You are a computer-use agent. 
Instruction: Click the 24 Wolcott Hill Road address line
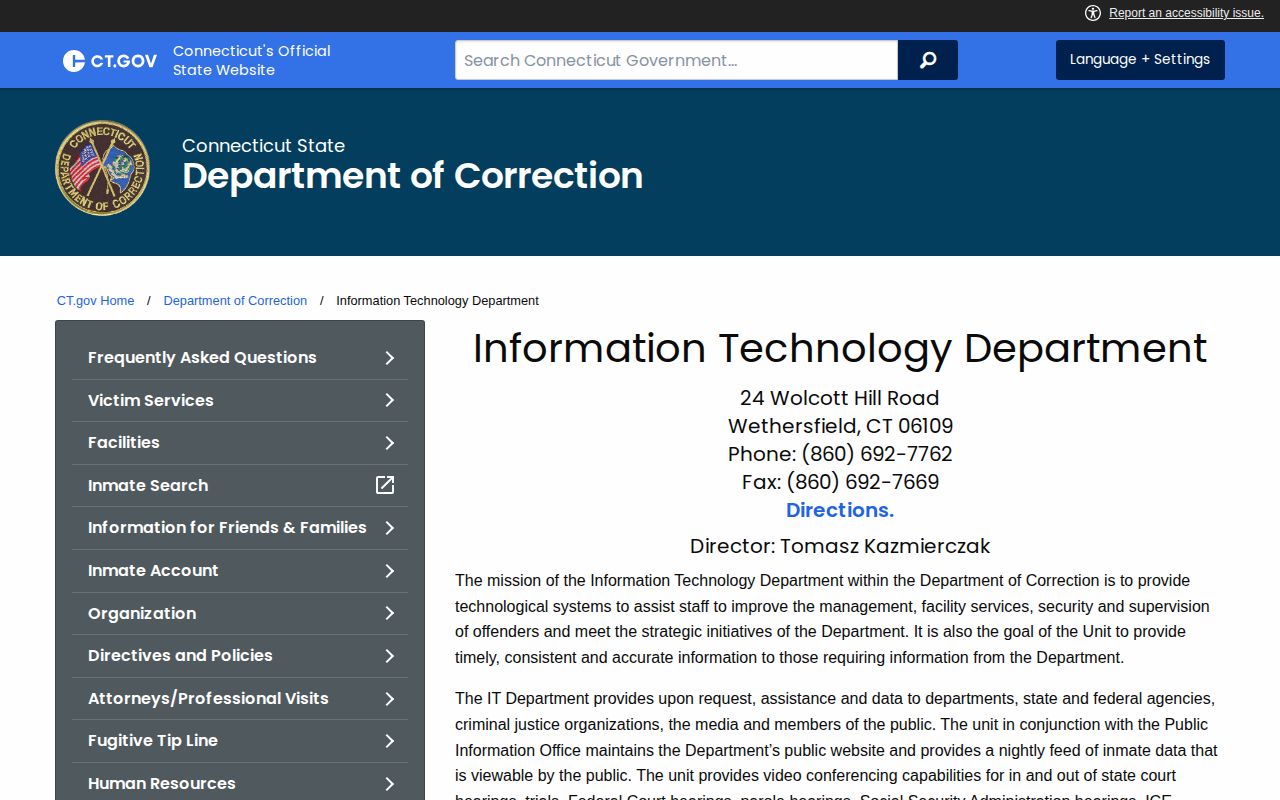840,398
